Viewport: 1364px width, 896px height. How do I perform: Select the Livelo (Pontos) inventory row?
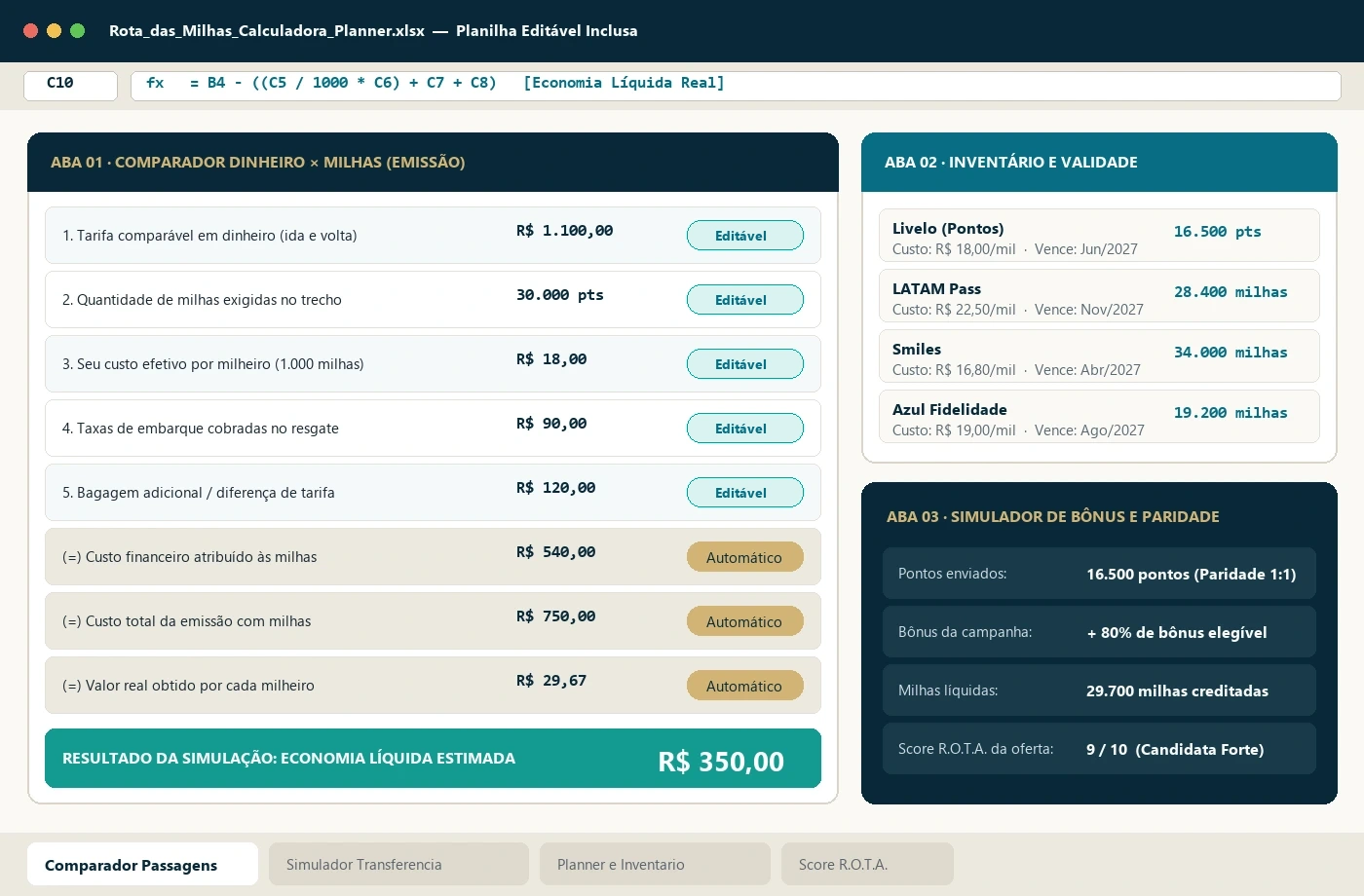pos(1099,236)
